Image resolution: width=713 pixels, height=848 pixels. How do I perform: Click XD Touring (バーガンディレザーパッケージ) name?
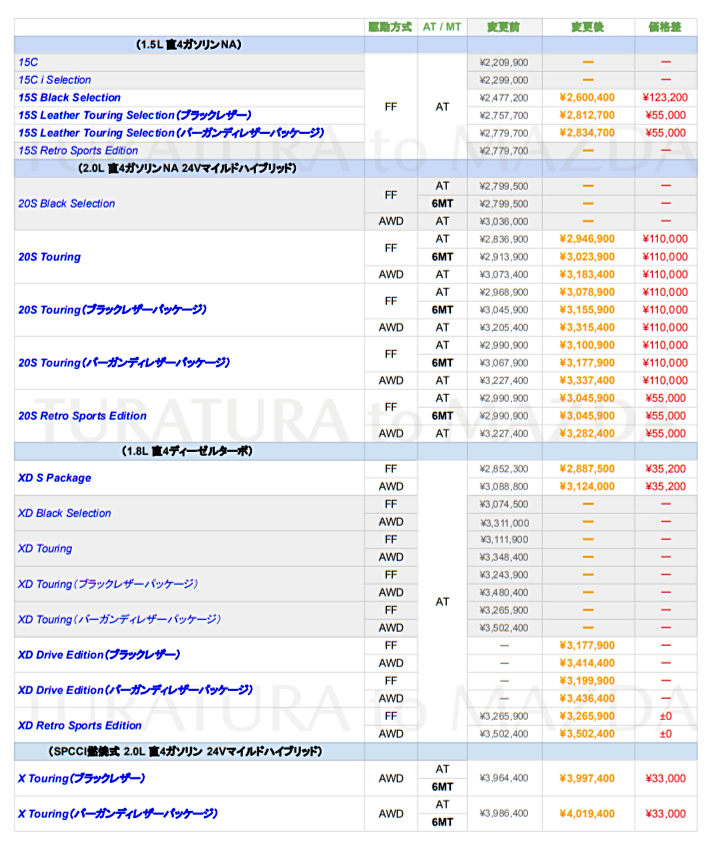coord(120,619)
